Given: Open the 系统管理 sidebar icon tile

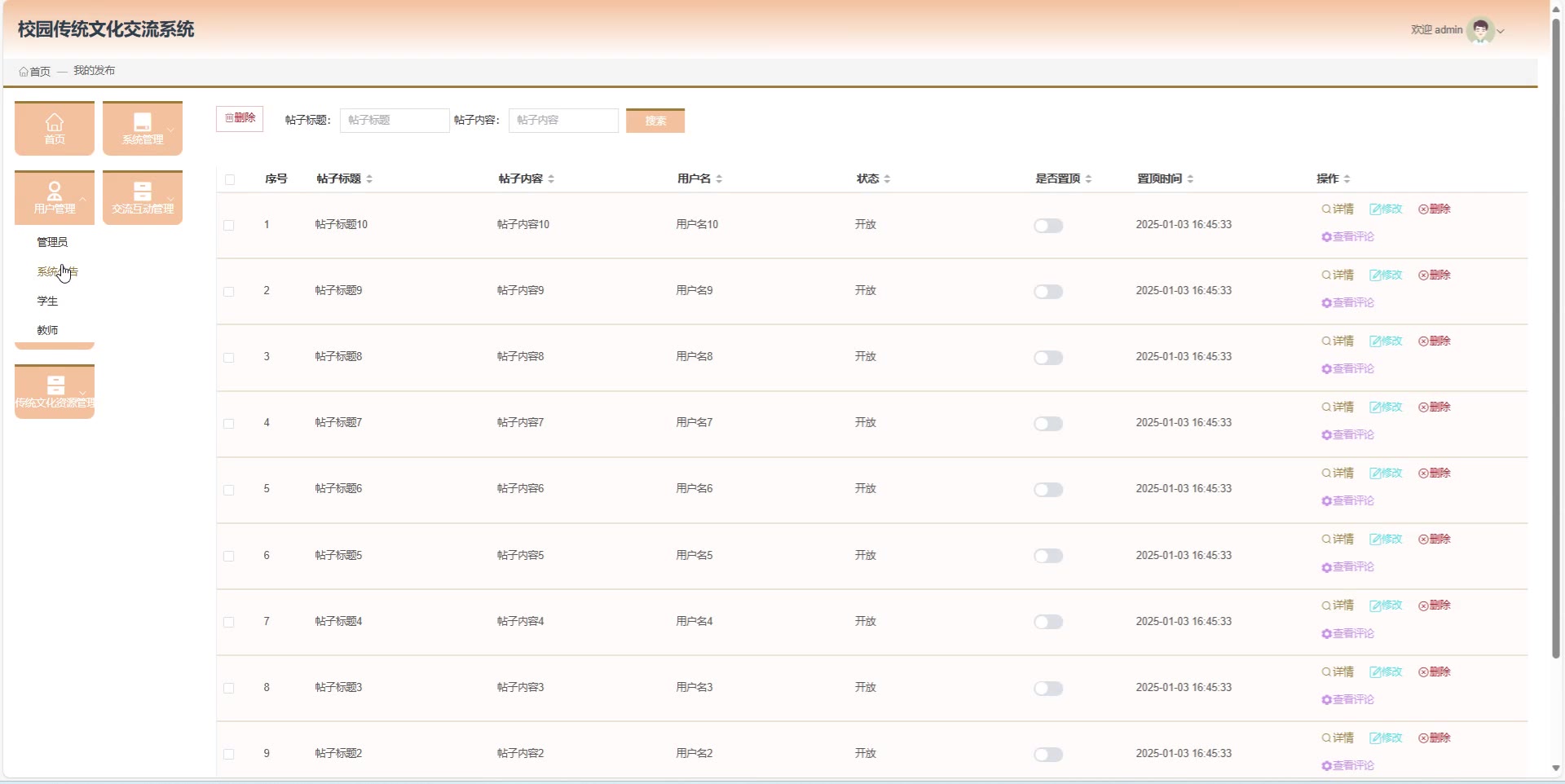Looking at the screenshot, I should 143,122.
